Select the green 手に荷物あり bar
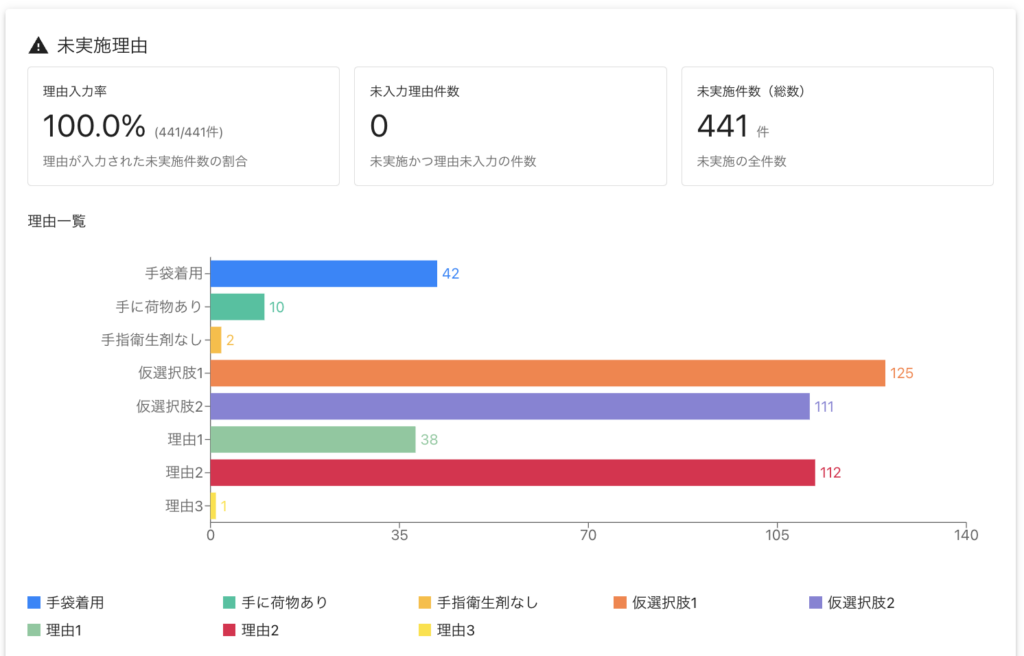Screen dimensions: 1024x656 click(x=237, y=307)
